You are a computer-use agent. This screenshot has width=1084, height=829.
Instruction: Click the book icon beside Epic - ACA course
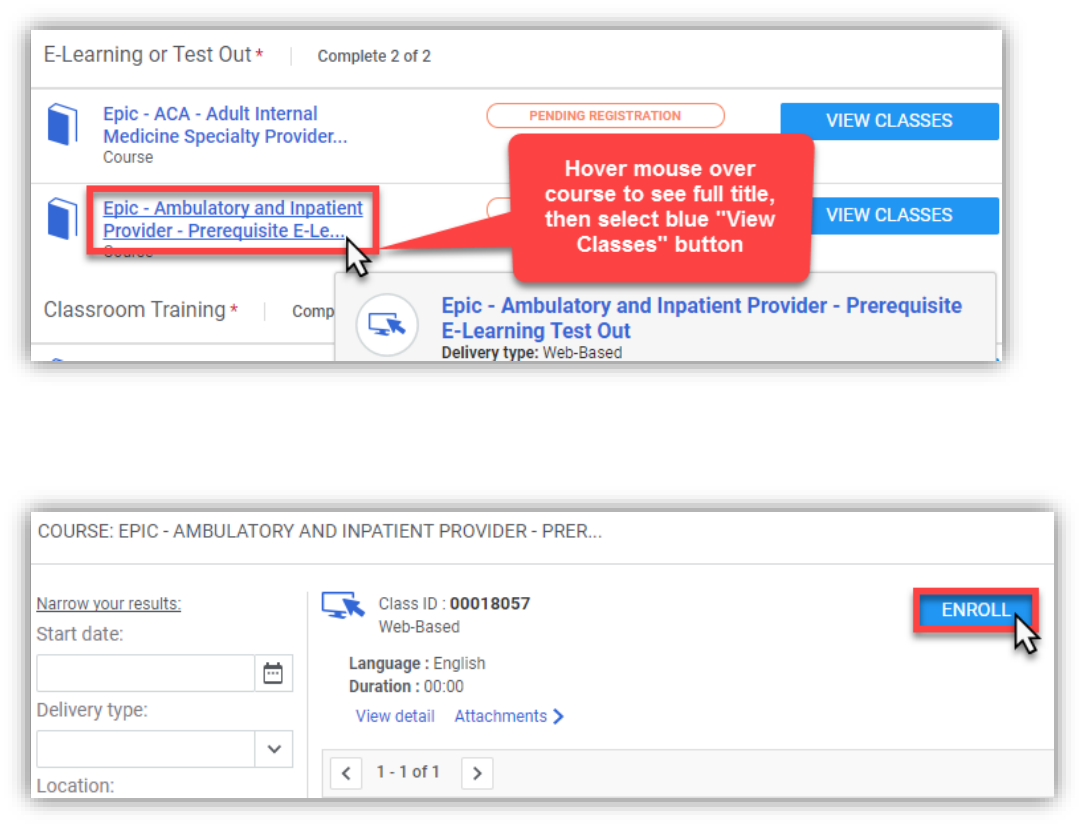62,124
